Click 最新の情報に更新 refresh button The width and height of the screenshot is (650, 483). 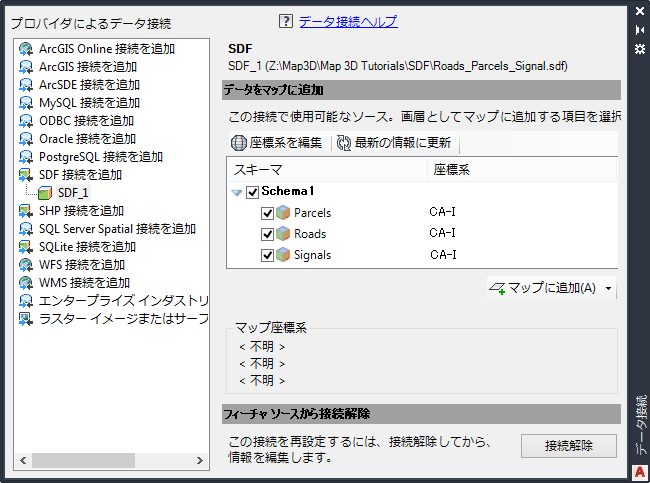coord(393,143)
